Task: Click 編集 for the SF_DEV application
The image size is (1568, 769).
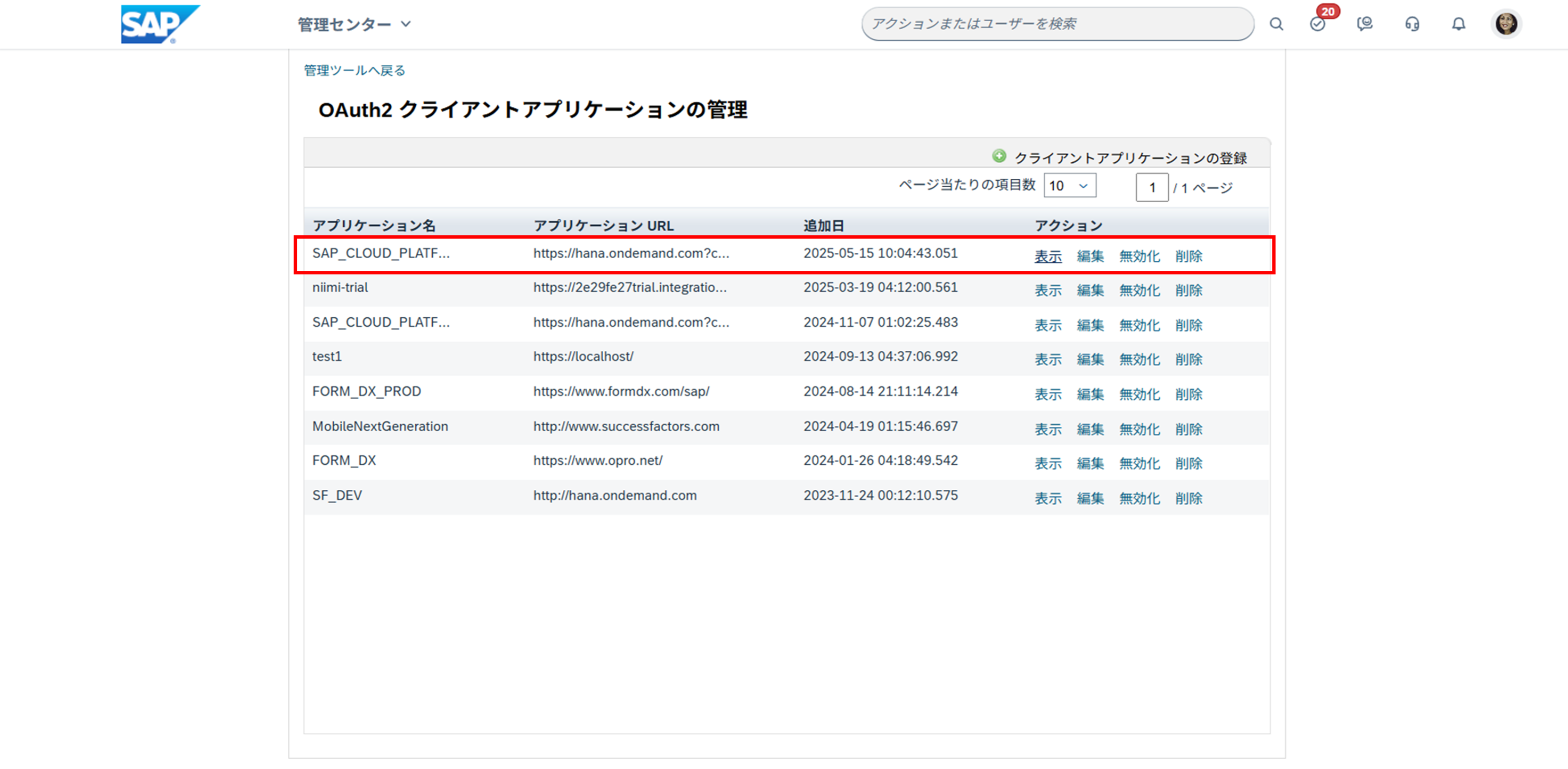Action: tap(1090, 498)
